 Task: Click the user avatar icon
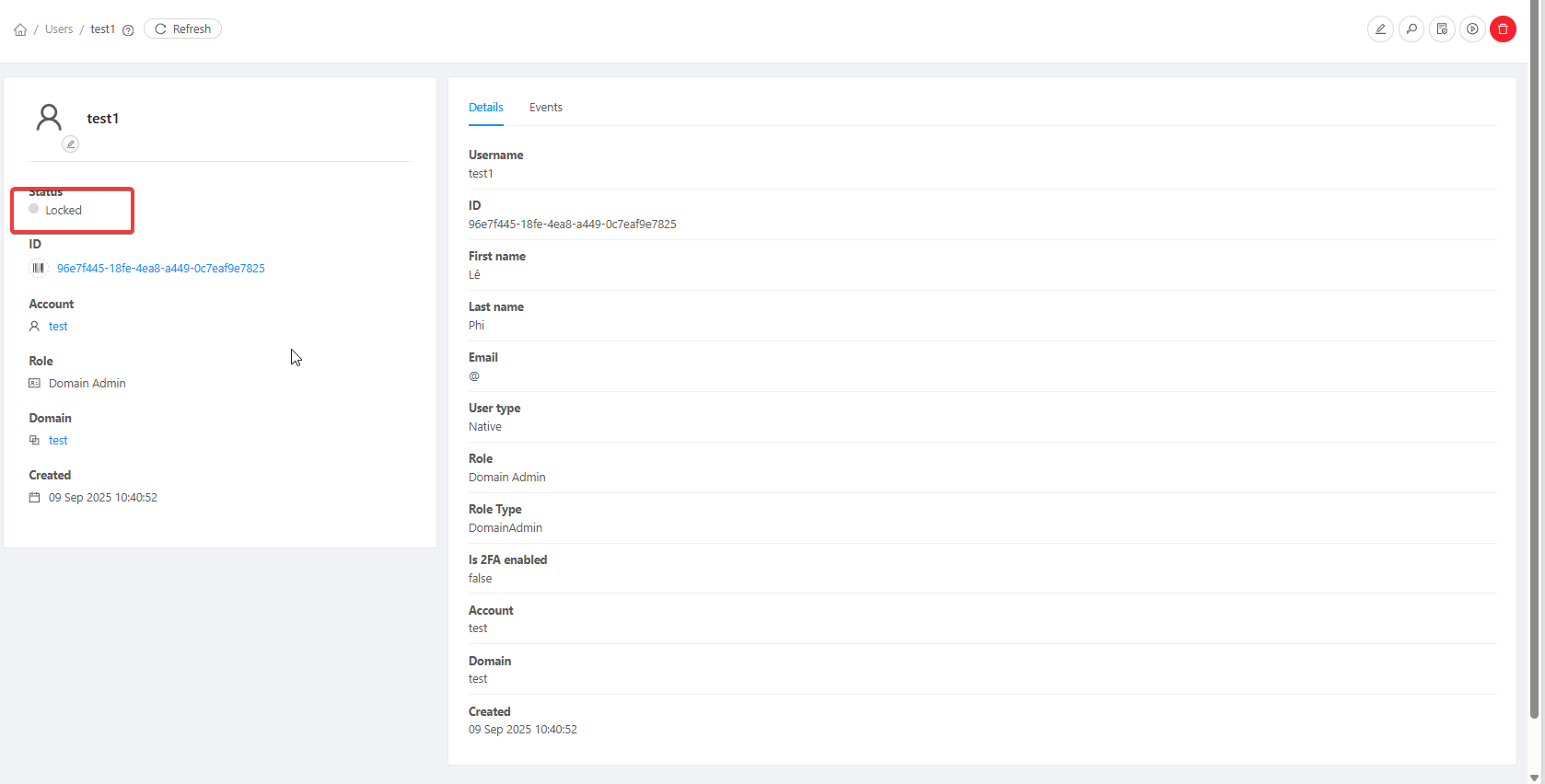[x=49, y=118]
